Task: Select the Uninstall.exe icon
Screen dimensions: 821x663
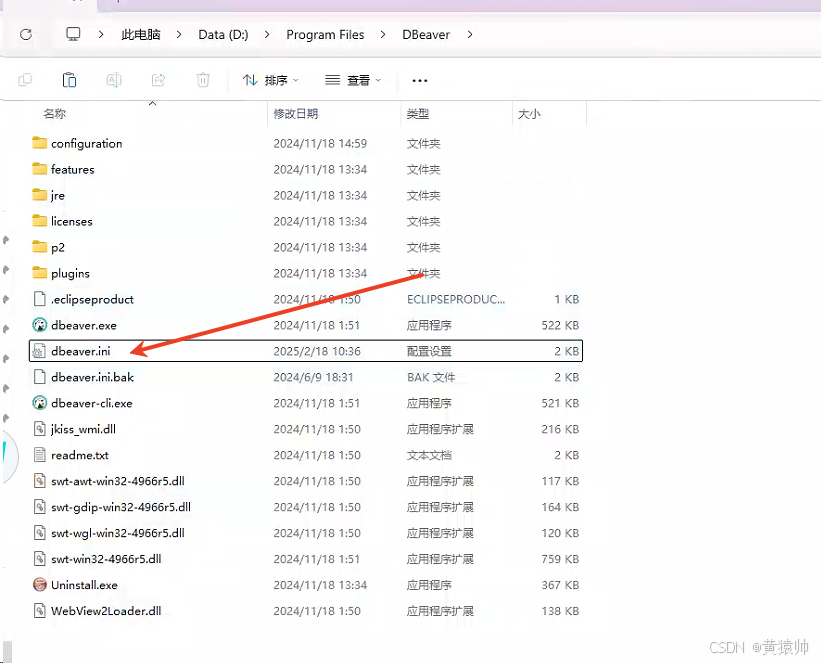Action: tap(39, 584)
